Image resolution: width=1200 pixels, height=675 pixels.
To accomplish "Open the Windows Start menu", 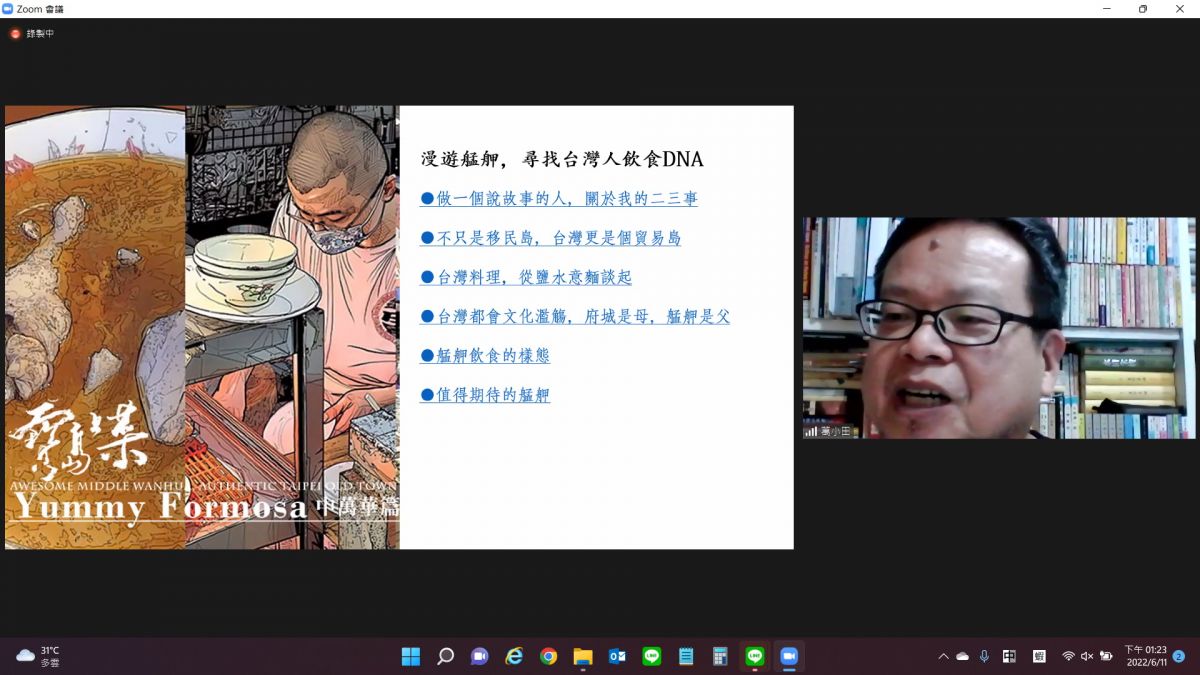I will coord(411,656).
